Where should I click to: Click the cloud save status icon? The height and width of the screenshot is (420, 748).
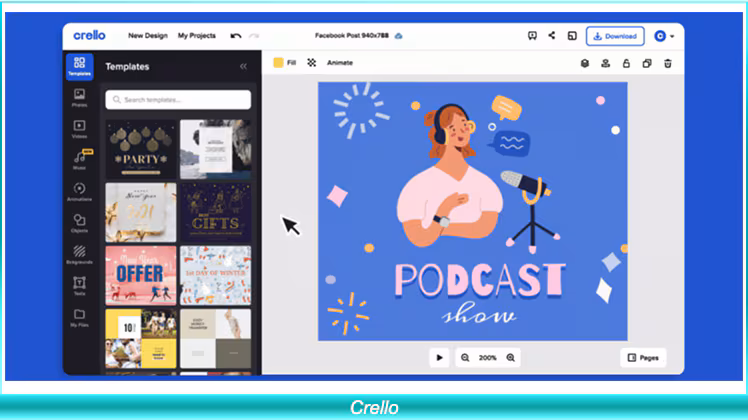(x=398, y=36)
